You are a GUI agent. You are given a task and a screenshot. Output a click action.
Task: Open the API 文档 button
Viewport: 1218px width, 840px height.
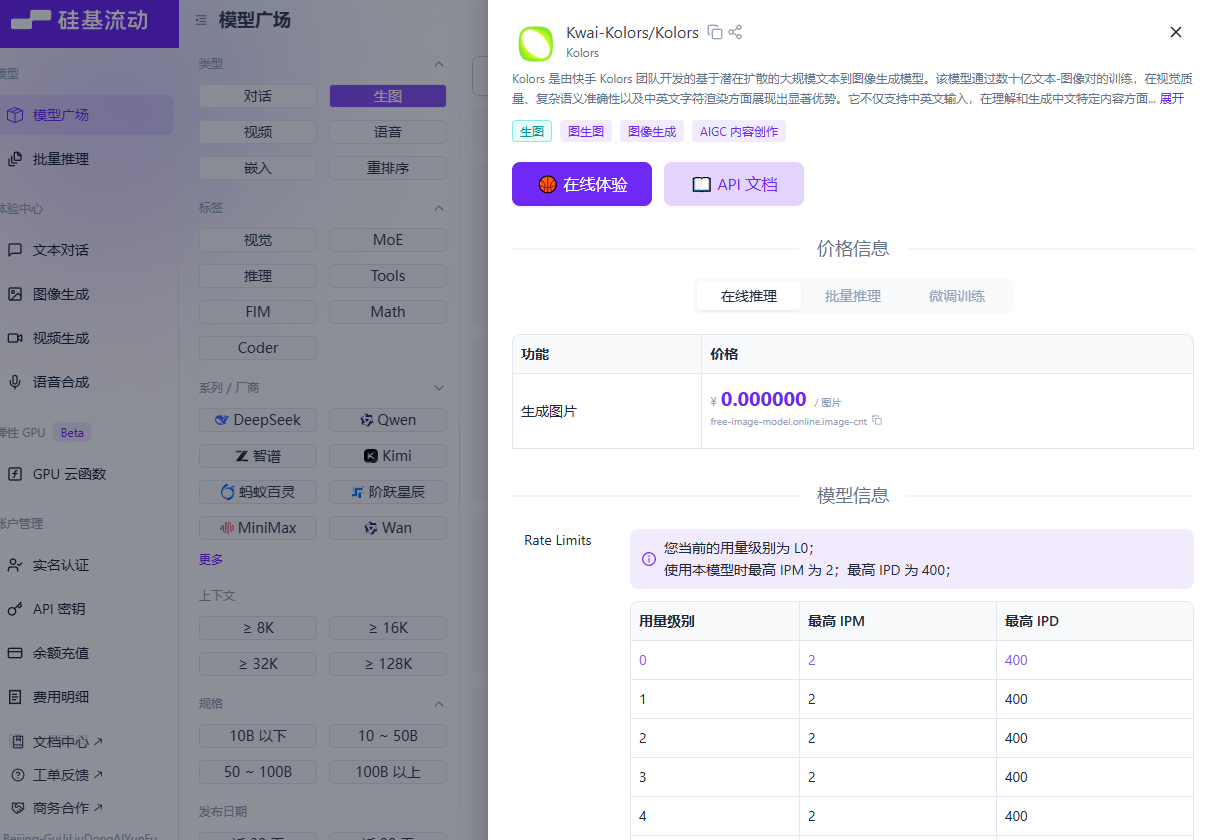734,184
